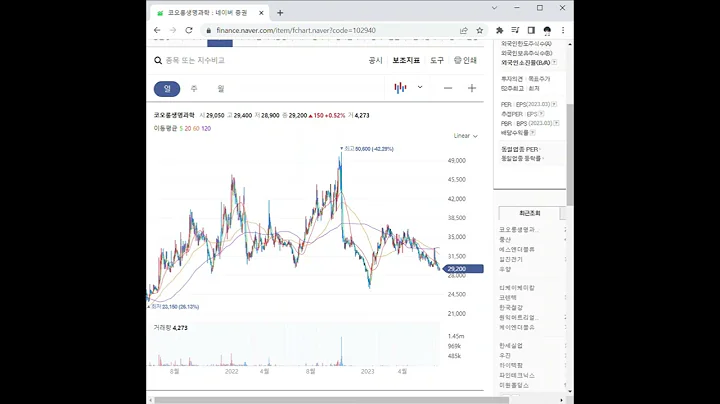Screen dimensions: 720x404
Task: Click the 인쇄 print button
Action: click(x=465, y=61)
